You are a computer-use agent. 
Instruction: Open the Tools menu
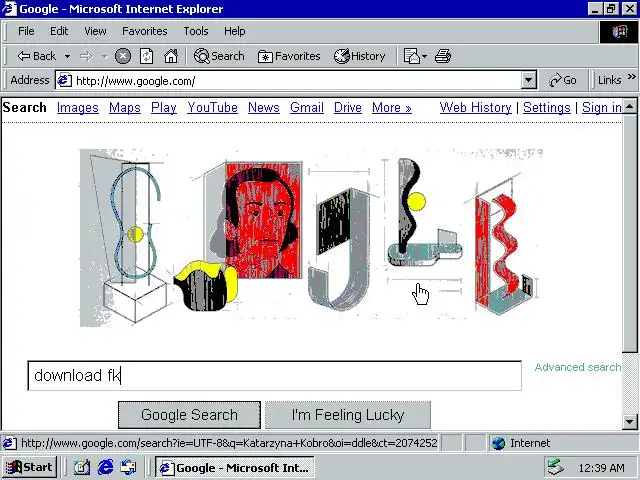coord(196,31)
